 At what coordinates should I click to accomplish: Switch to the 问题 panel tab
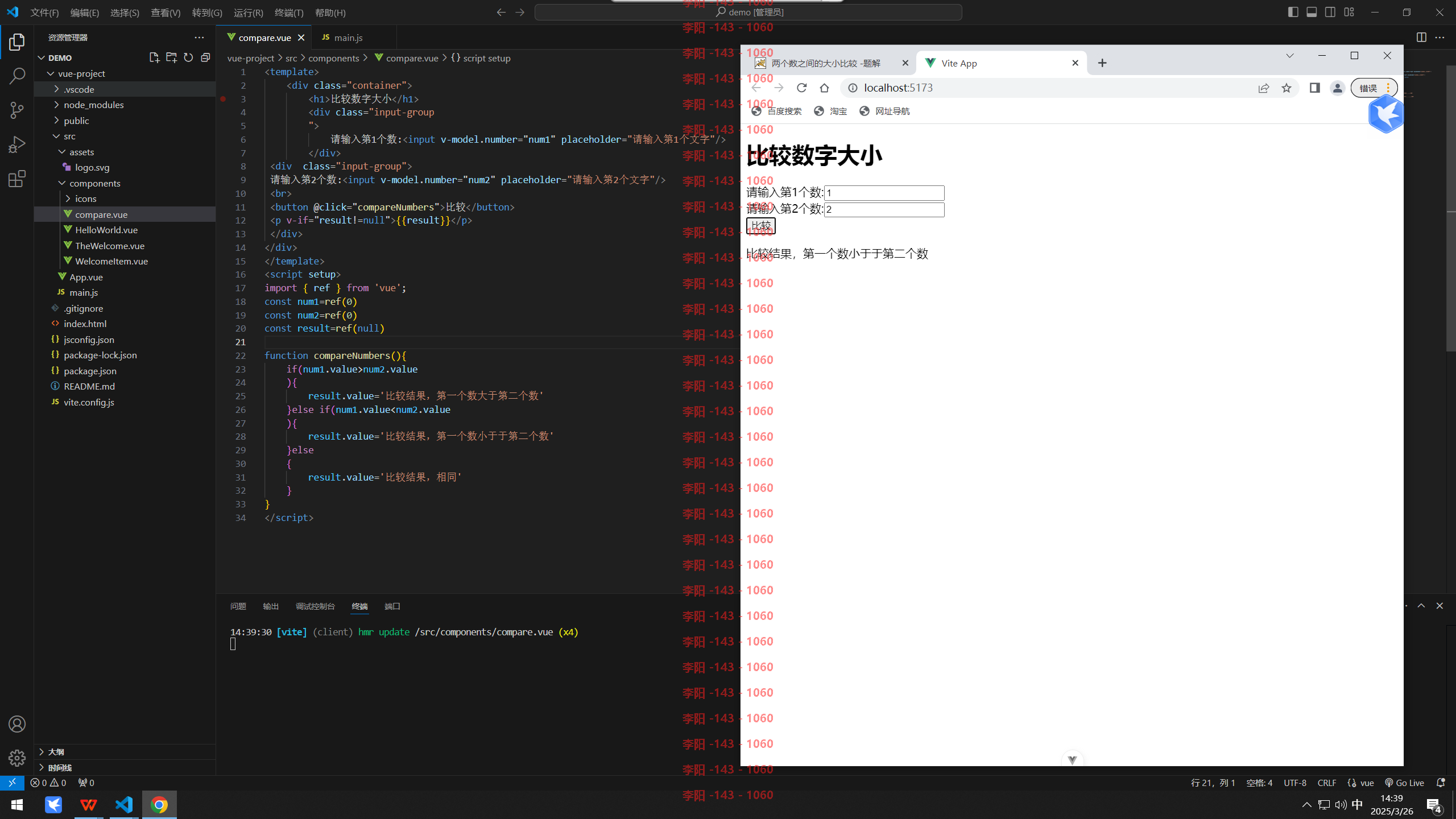238,606
